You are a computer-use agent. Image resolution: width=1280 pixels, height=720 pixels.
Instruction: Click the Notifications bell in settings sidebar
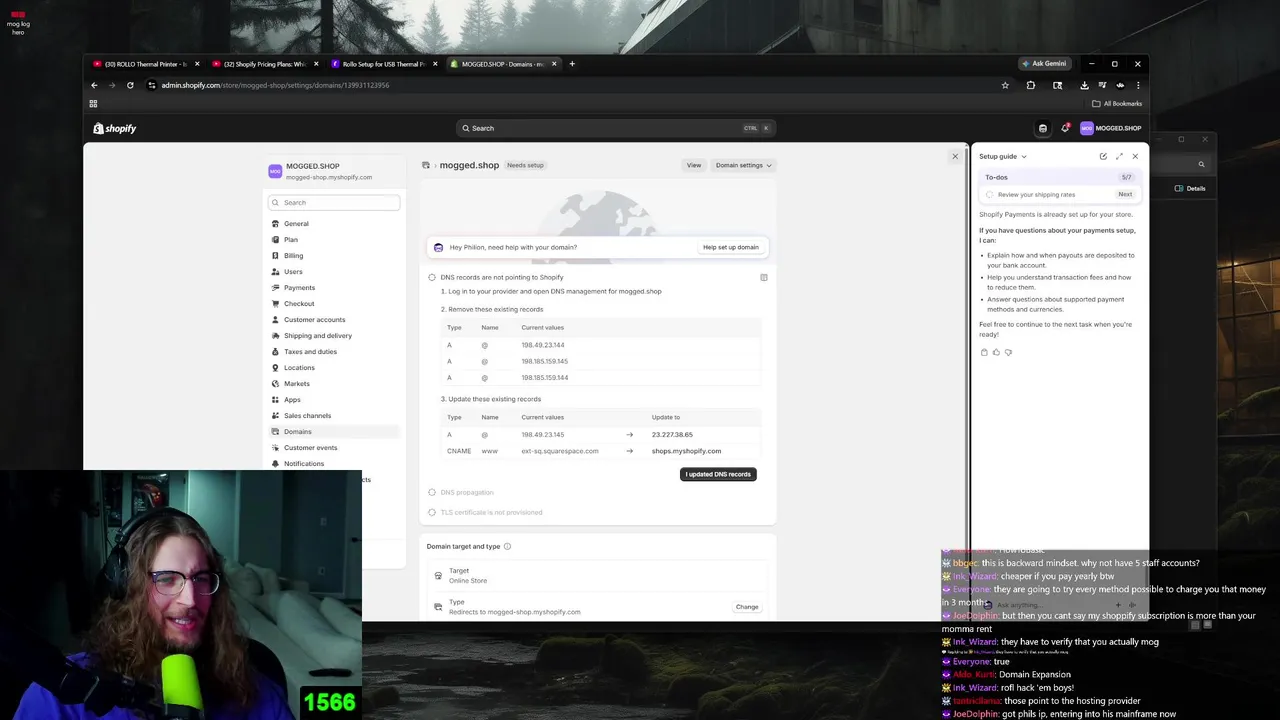click(275, 464)
